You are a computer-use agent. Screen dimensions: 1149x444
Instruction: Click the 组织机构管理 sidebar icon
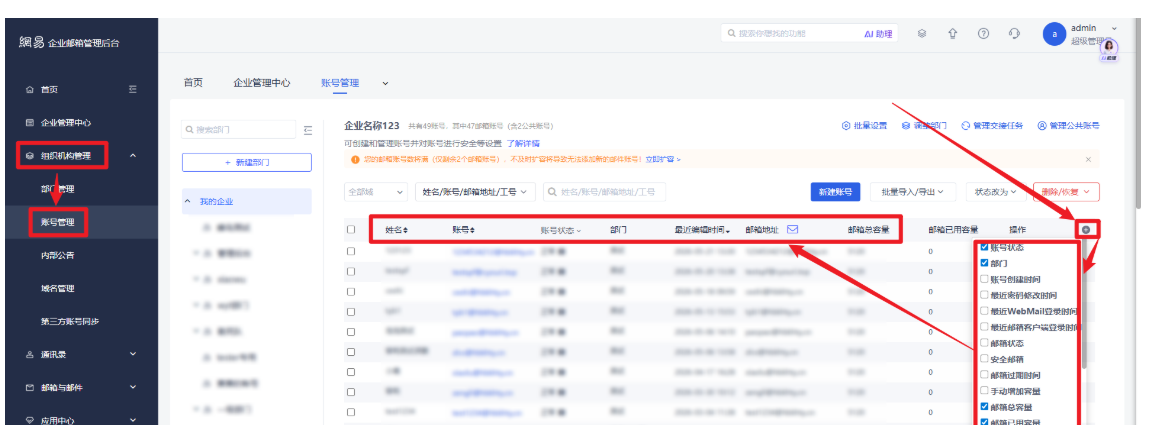[29, 155]
